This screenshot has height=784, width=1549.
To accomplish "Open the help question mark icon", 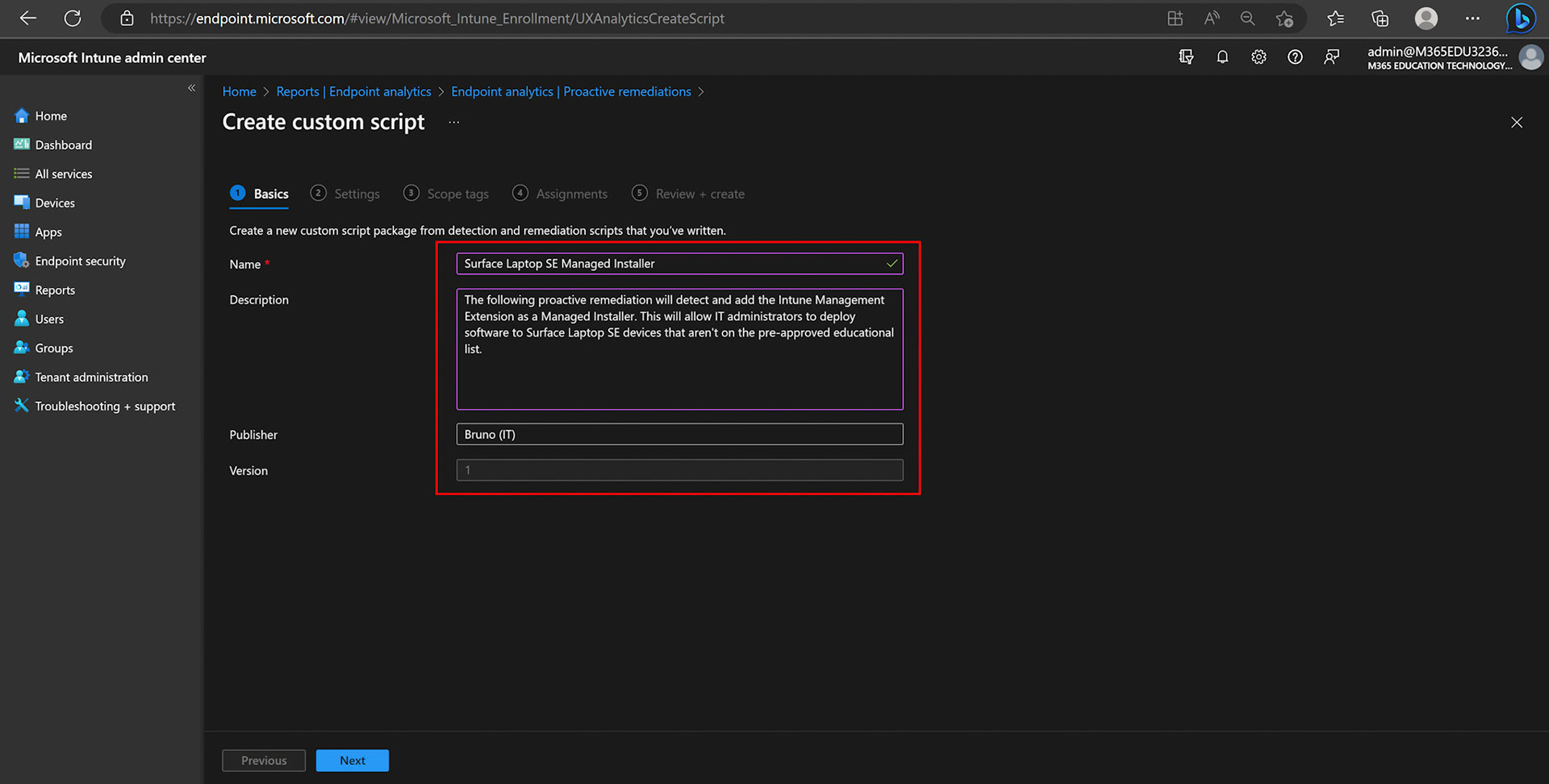I will pos(1295,56).
